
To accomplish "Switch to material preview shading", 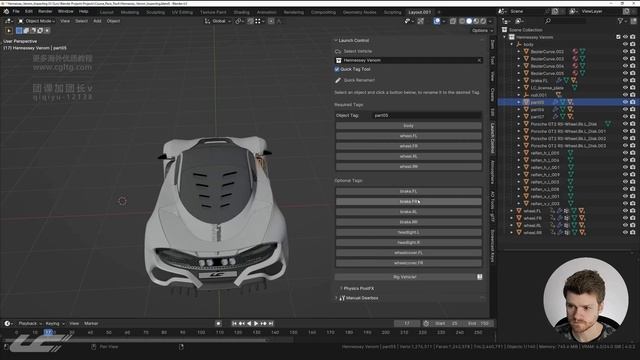I will coord(476,21).
